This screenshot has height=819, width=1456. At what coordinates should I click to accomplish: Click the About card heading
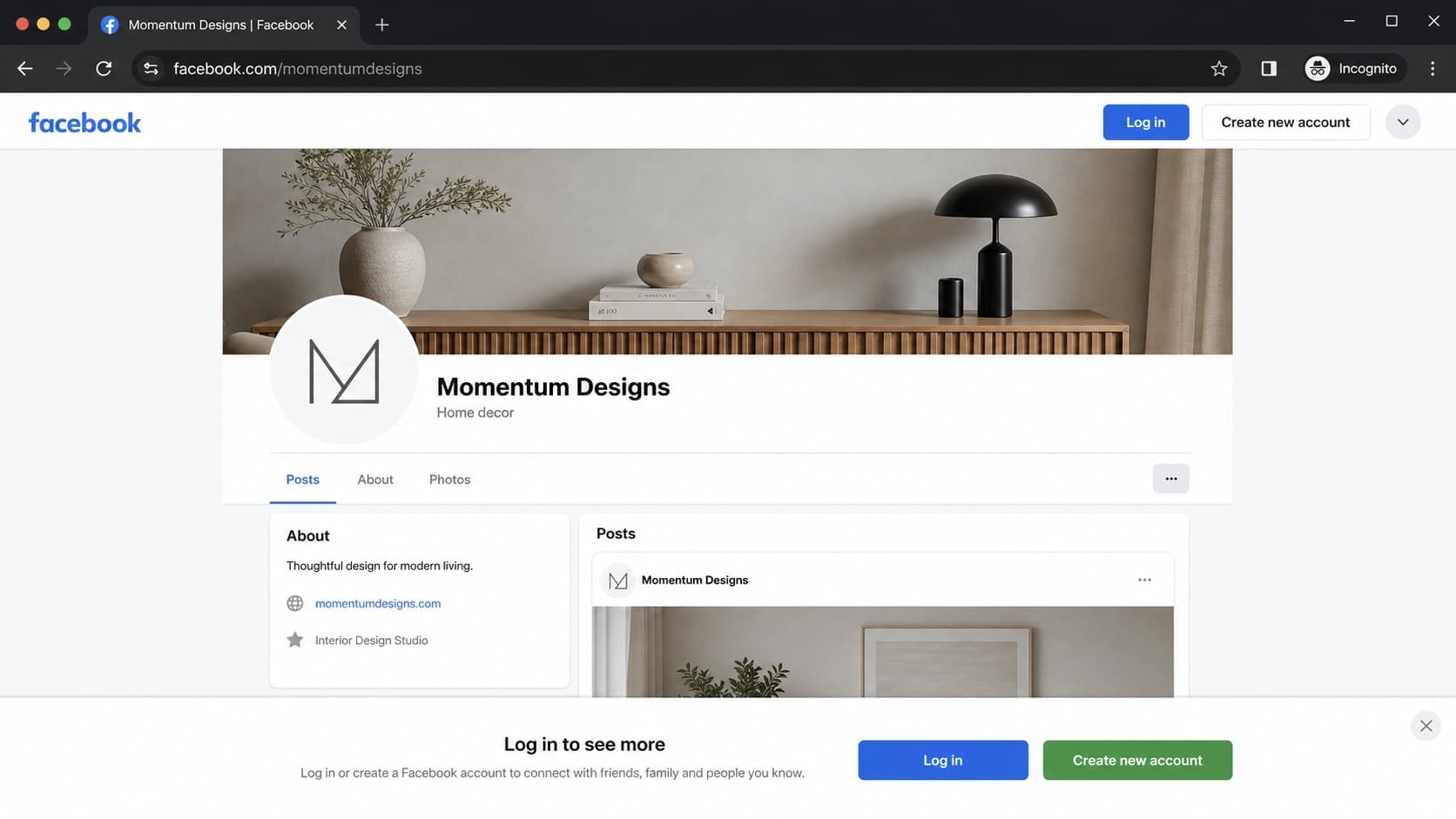tap(308, 536)
